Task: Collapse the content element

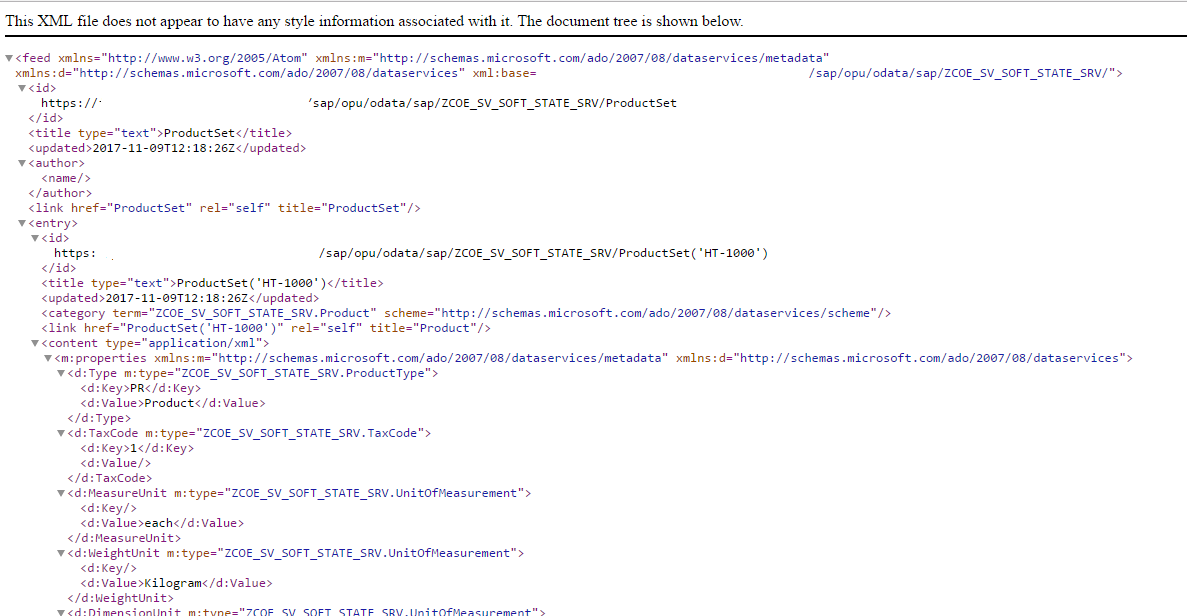Action: tap(33, 342)
